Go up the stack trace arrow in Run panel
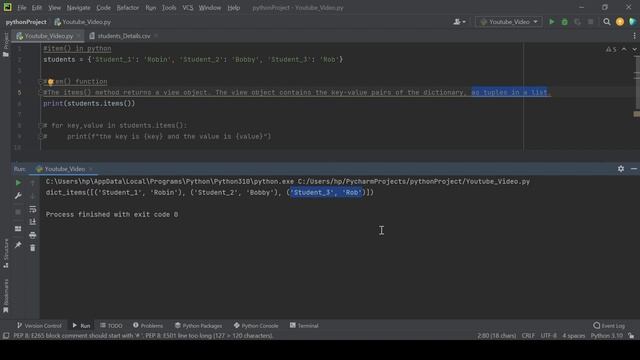The width and height of the screenshot is (640, 360). (33, 183)
